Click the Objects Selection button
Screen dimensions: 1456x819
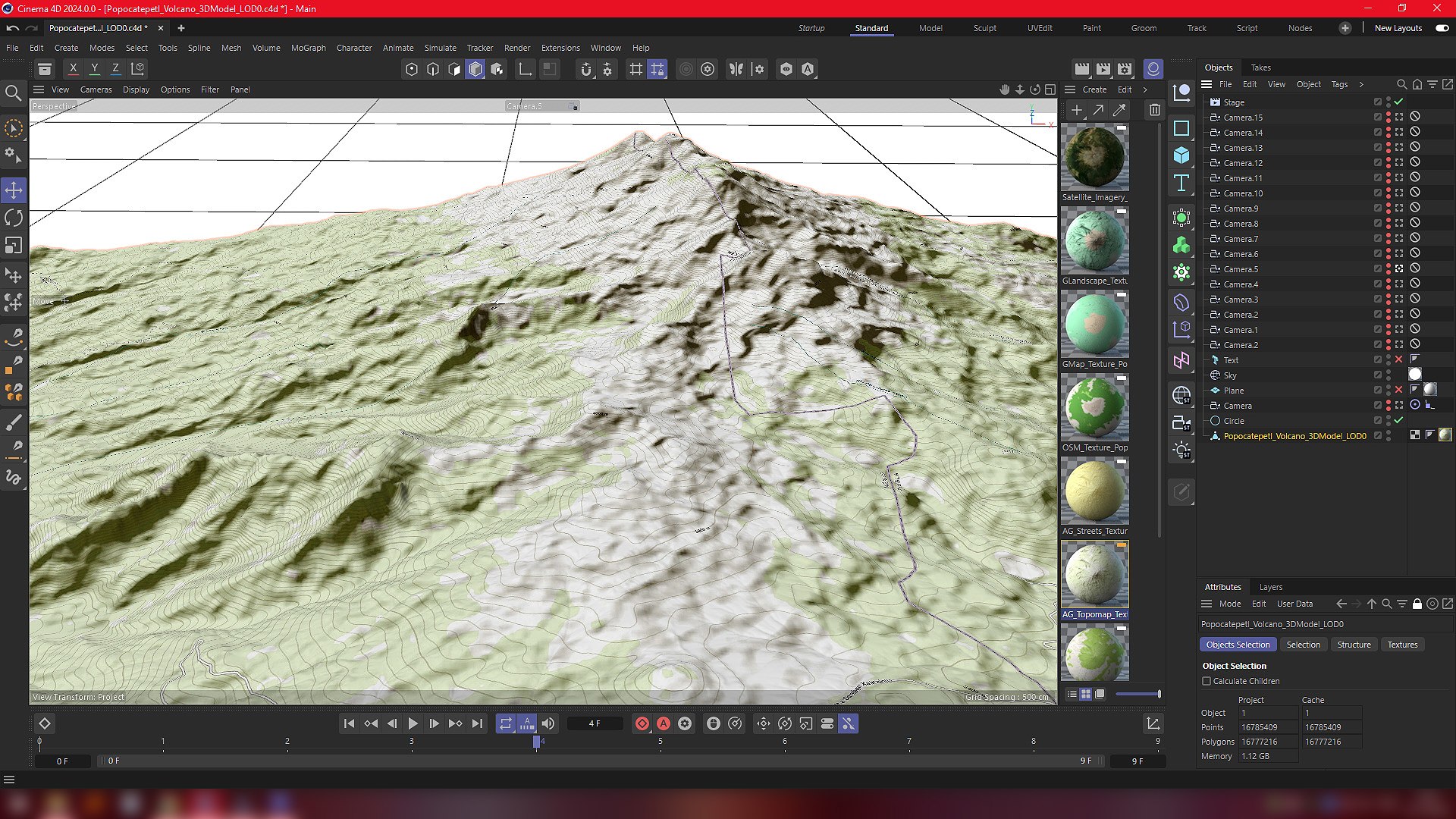(x=1238, y=645)
